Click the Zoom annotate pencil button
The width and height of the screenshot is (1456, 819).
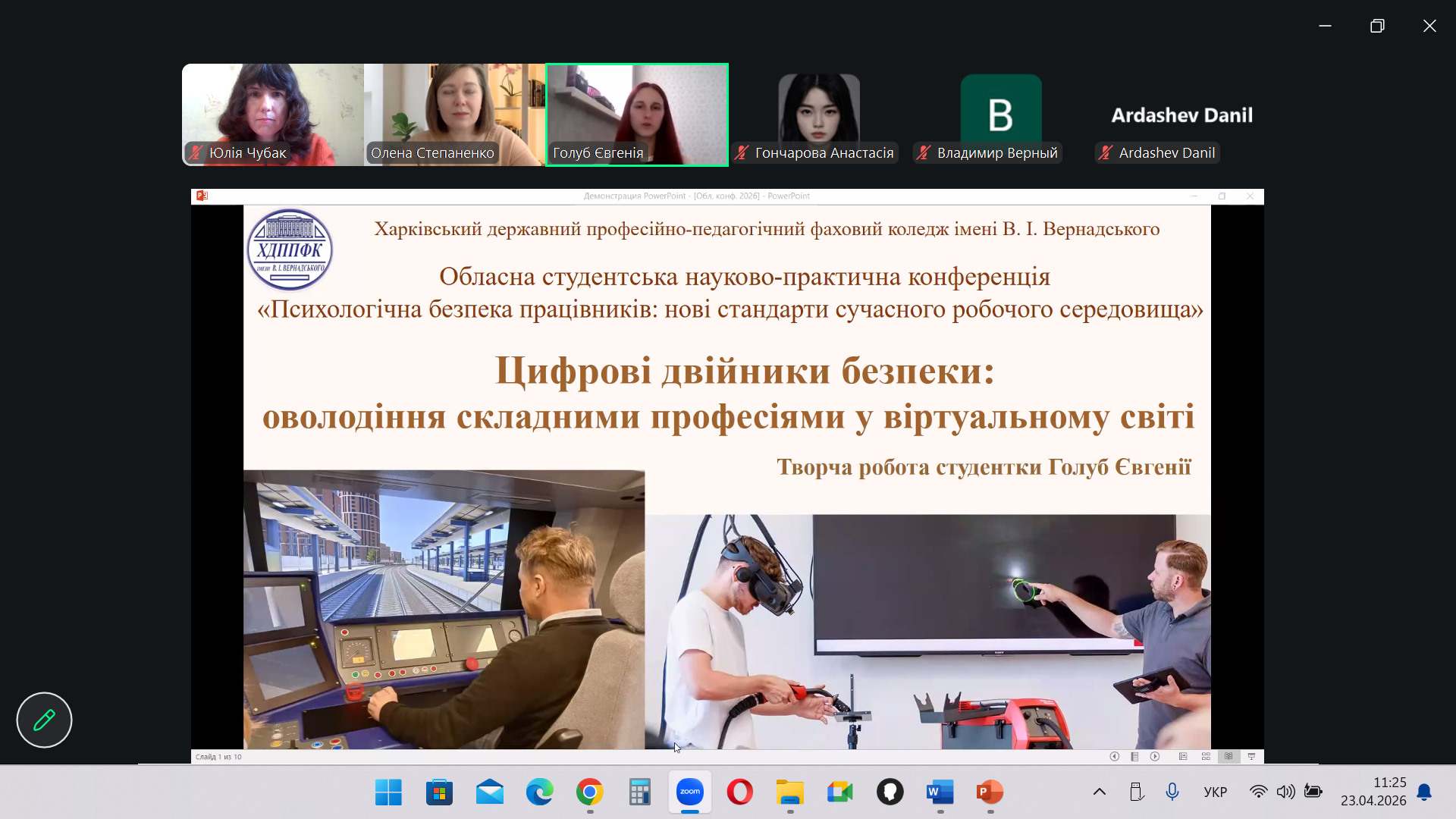44,720
